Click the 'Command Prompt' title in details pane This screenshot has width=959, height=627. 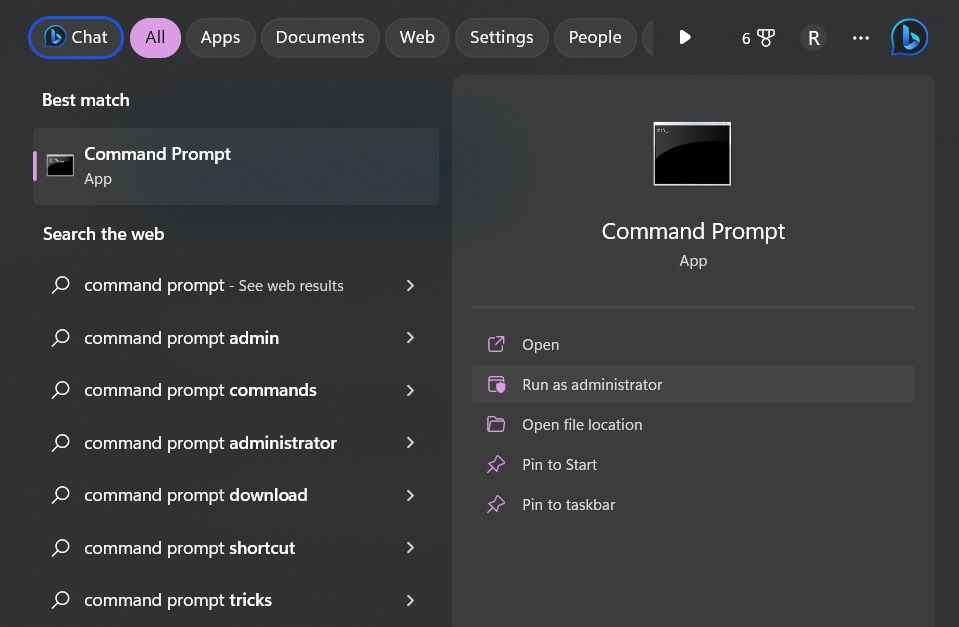[x=693, y=231]
